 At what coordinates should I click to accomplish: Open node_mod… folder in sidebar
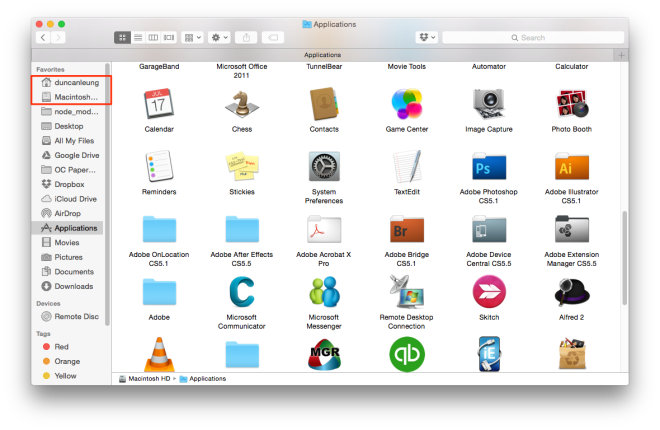tap(69, 111)
